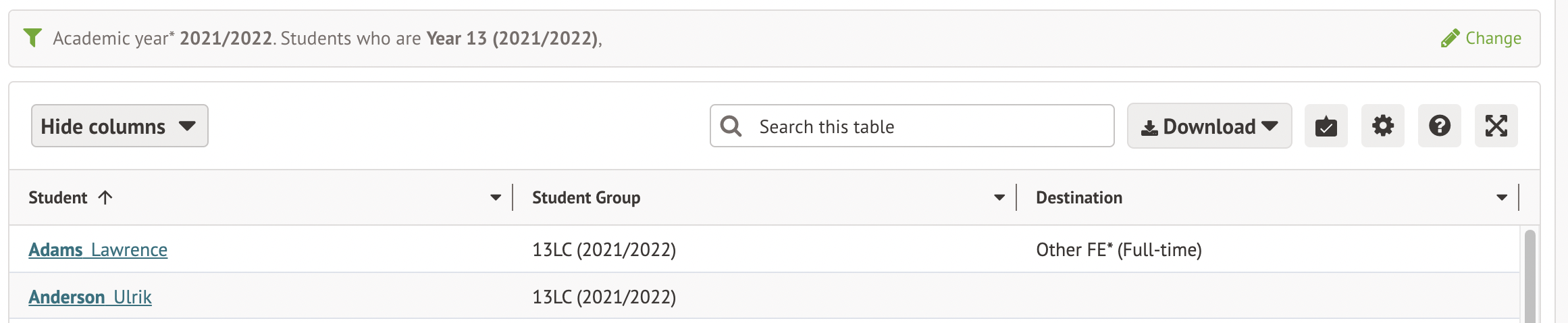Screen dimensions: 1568x323
Task: Click the pencil Change filter link
Action: (1481, 39)
